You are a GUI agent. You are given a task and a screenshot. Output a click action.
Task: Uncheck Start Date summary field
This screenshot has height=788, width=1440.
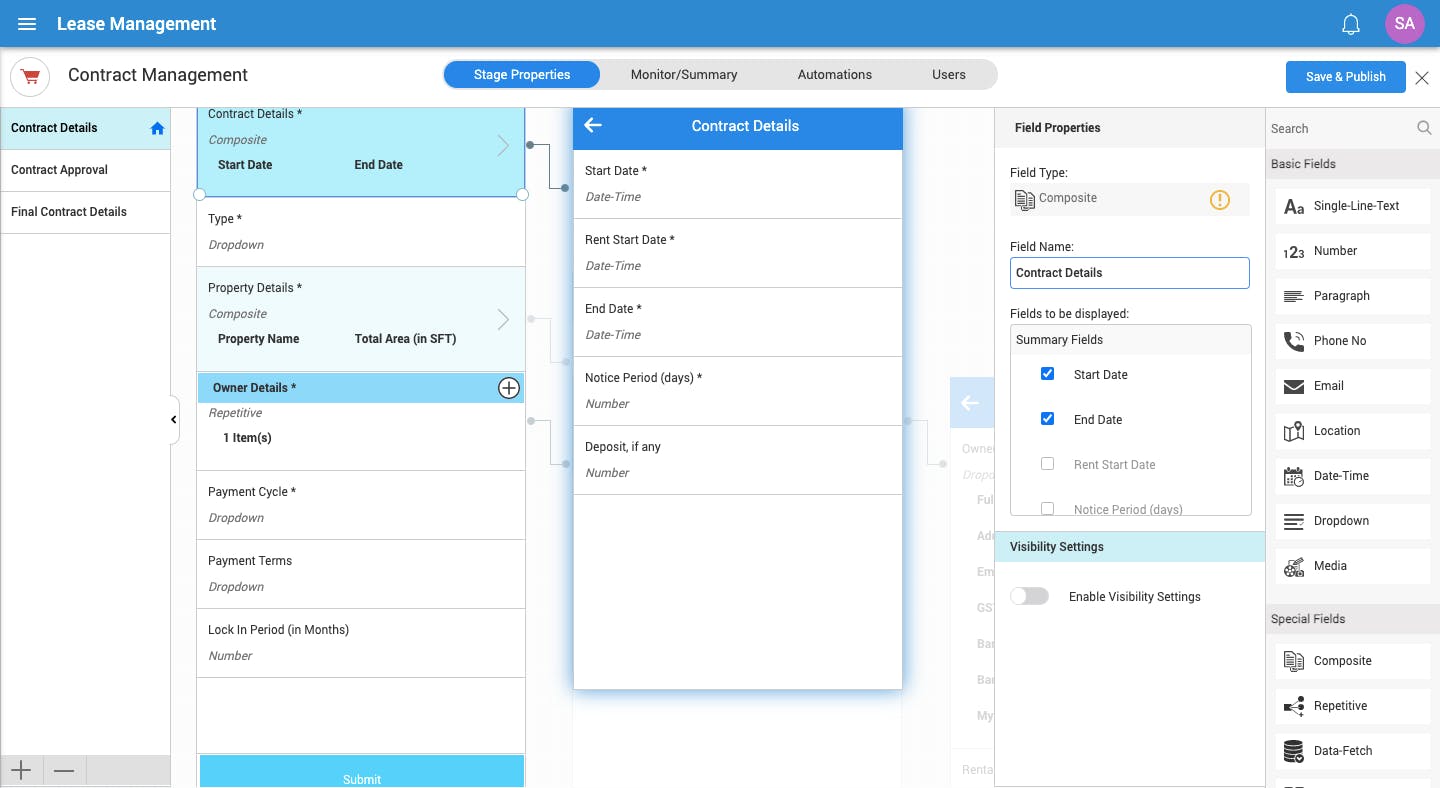(1047, 374)
